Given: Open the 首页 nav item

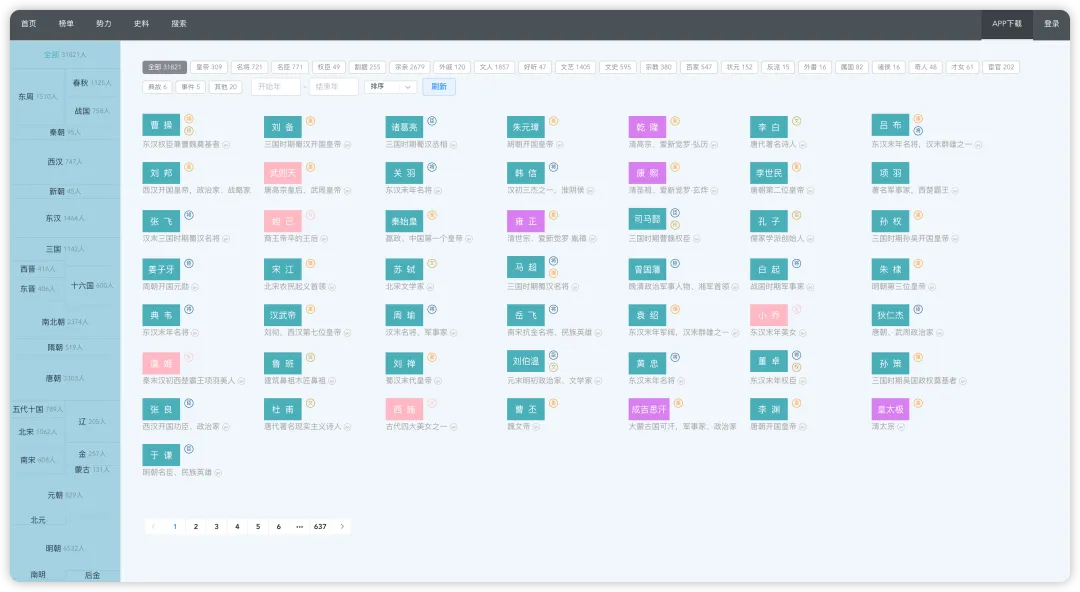Looking at the screenshot, I should (x=28, y=23).
